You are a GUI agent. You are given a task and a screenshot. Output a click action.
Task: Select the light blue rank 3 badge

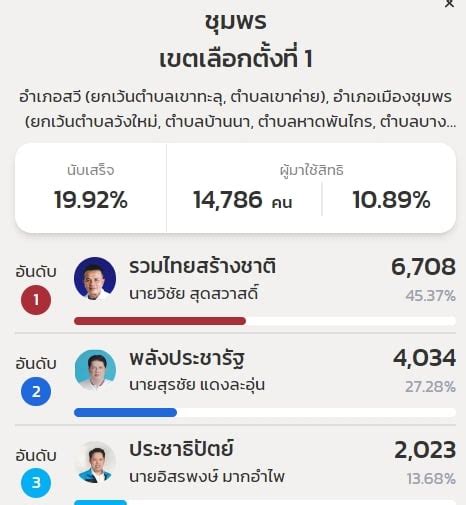(36, 483)
